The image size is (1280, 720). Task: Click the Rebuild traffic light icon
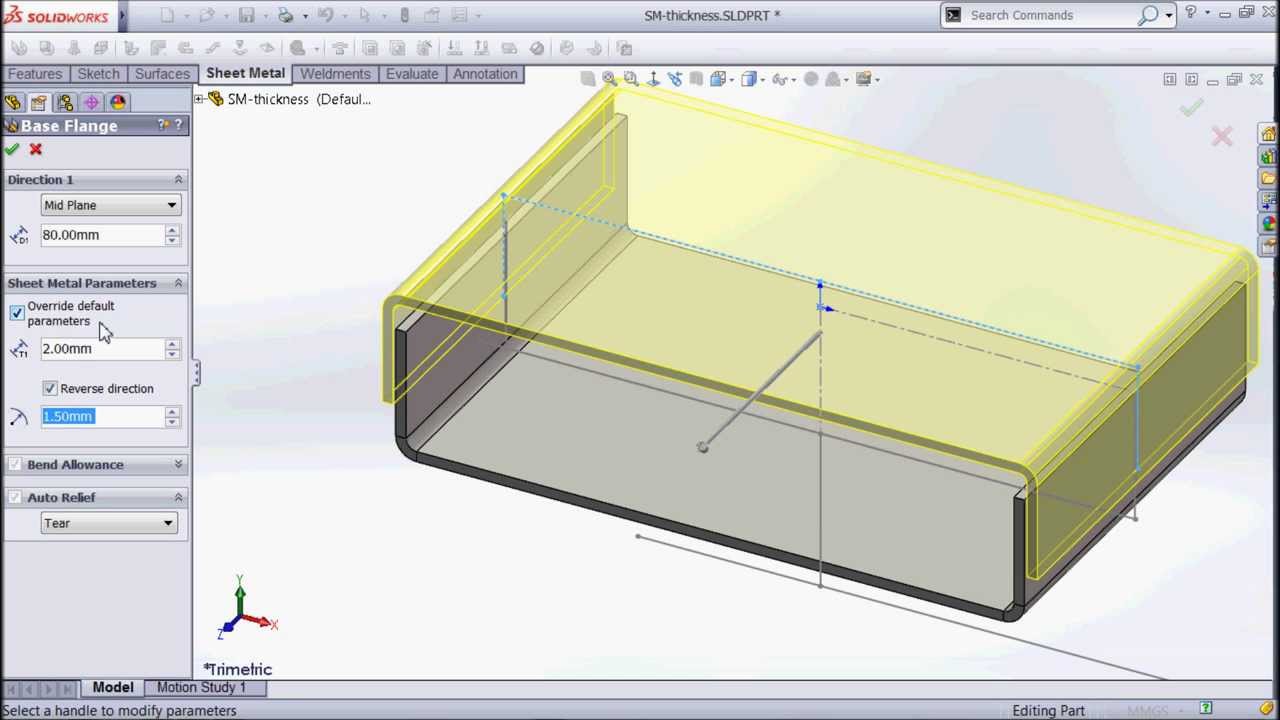pos(404,15)
